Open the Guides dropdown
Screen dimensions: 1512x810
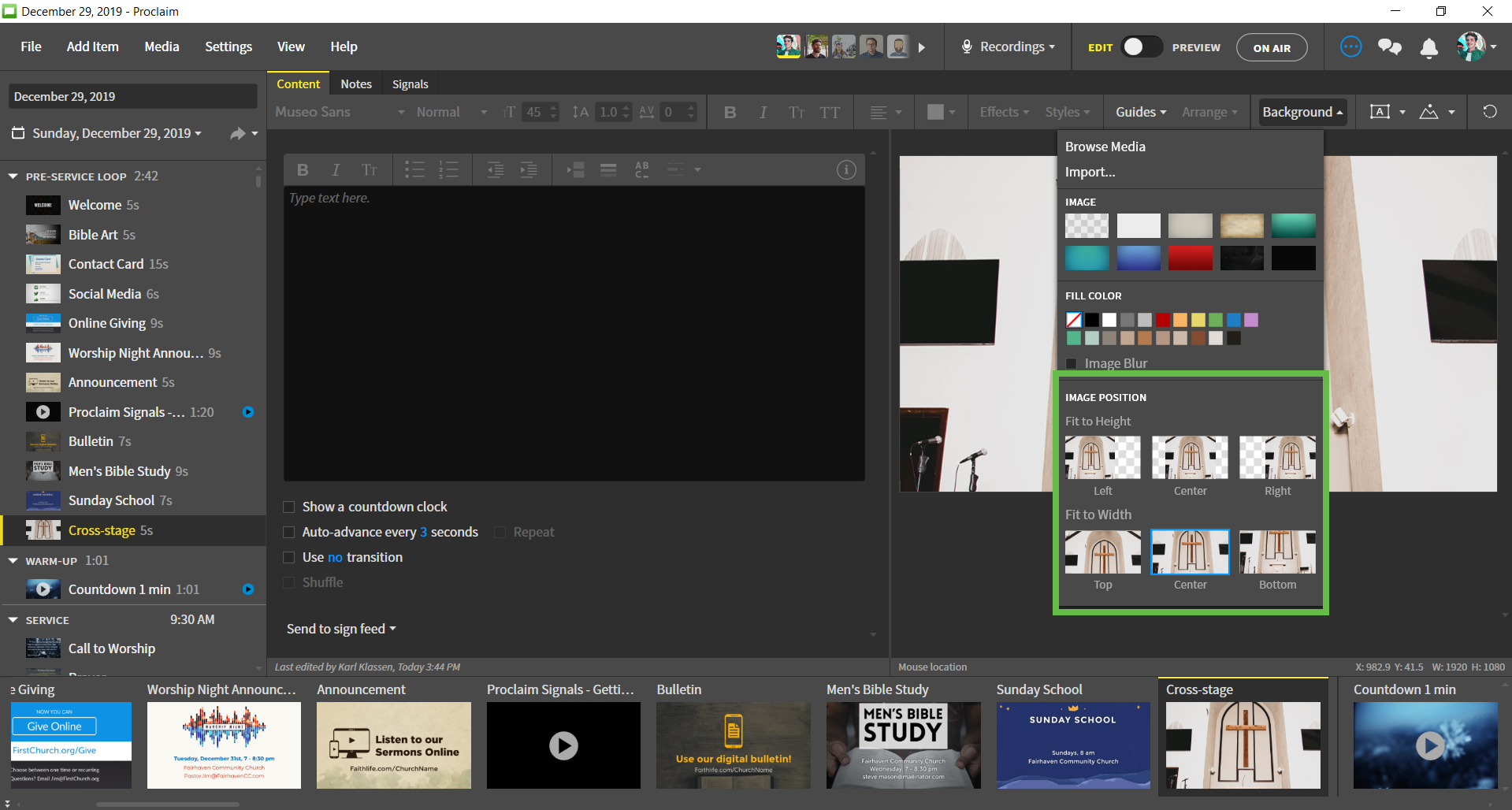click(x=1140, y=112)
